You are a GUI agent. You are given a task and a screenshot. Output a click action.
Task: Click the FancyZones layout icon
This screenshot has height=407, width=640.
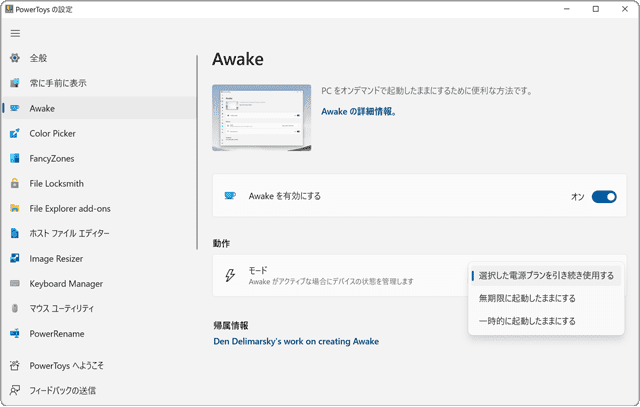pyautogui.click(x=15, y=158)
